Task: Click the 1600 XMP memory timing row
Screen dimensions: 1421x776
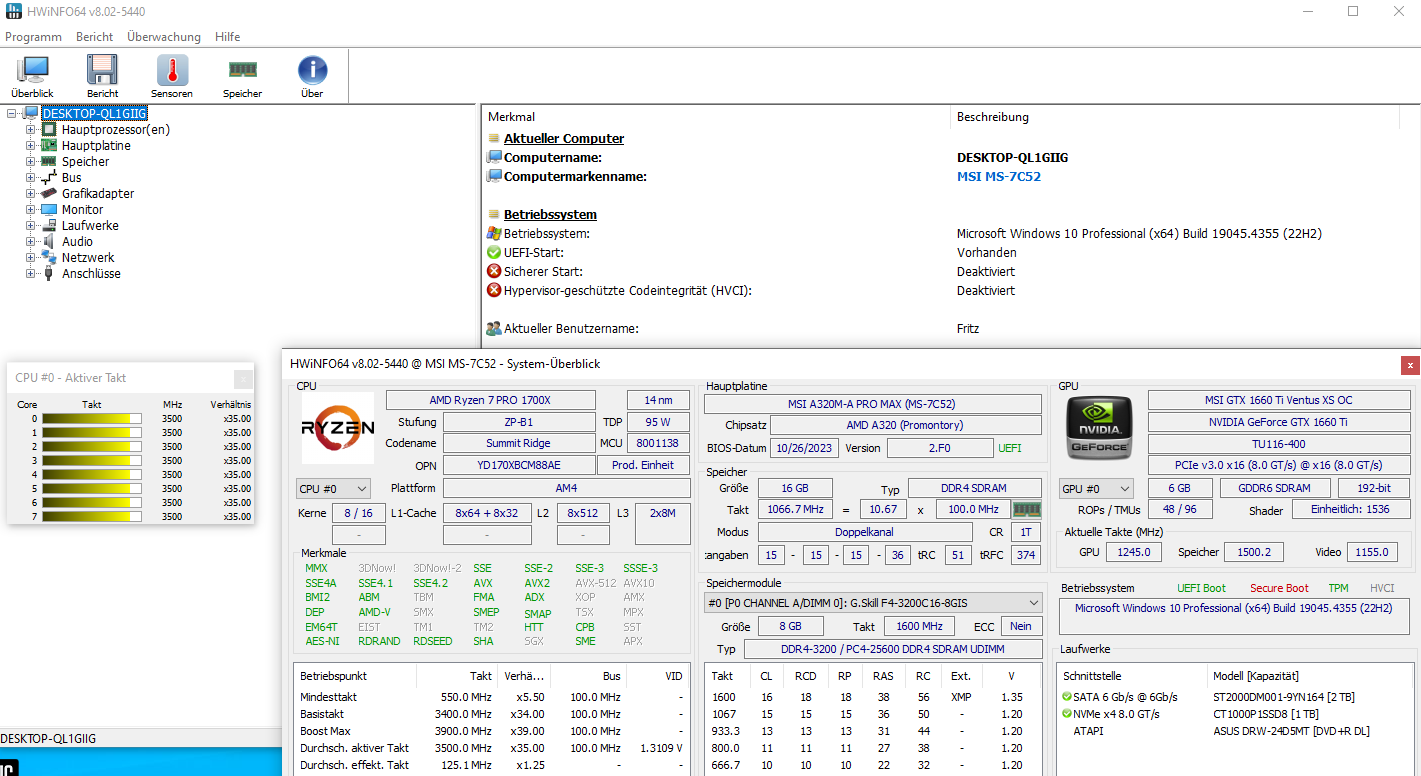Action: [x=873, y=697]
